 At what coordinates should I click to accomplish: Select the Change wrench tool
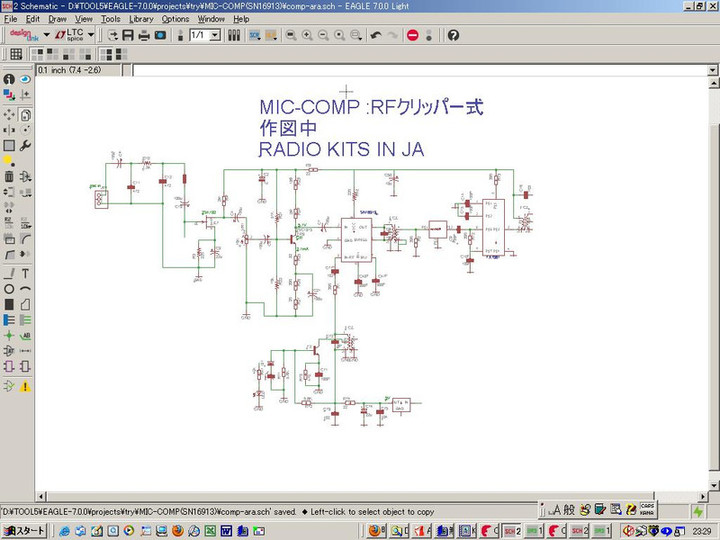click(x=25, y=145)
